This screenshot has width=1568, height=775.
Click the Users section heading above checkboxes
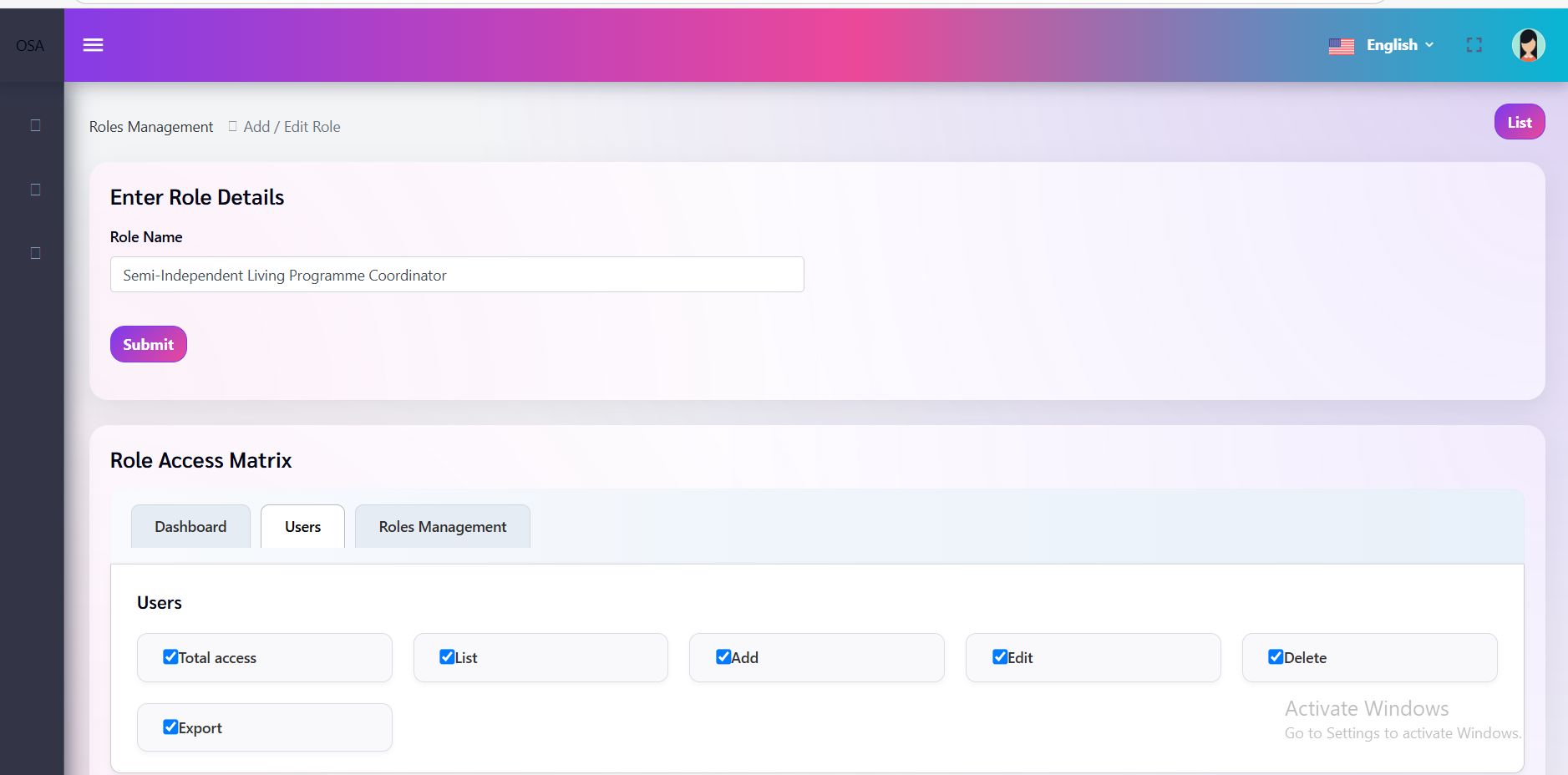160,603
